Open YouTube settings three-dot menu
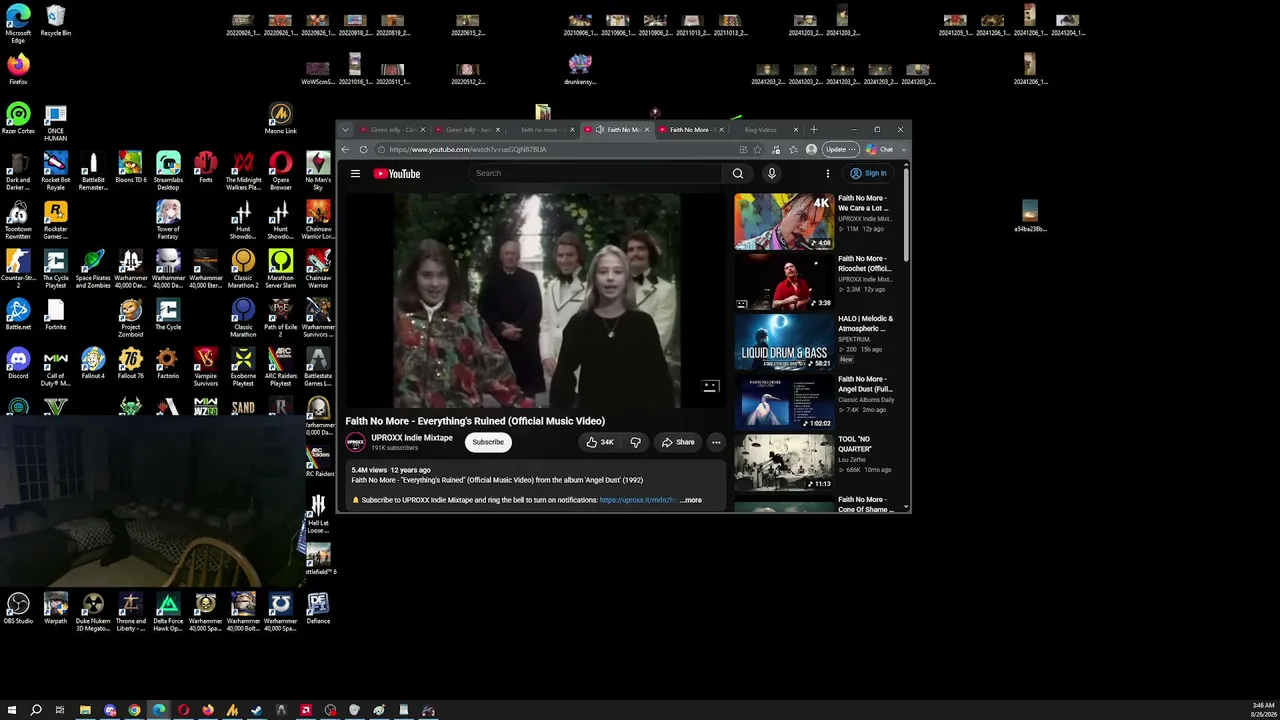This screenshot has height=720, width=1280. 828,174
